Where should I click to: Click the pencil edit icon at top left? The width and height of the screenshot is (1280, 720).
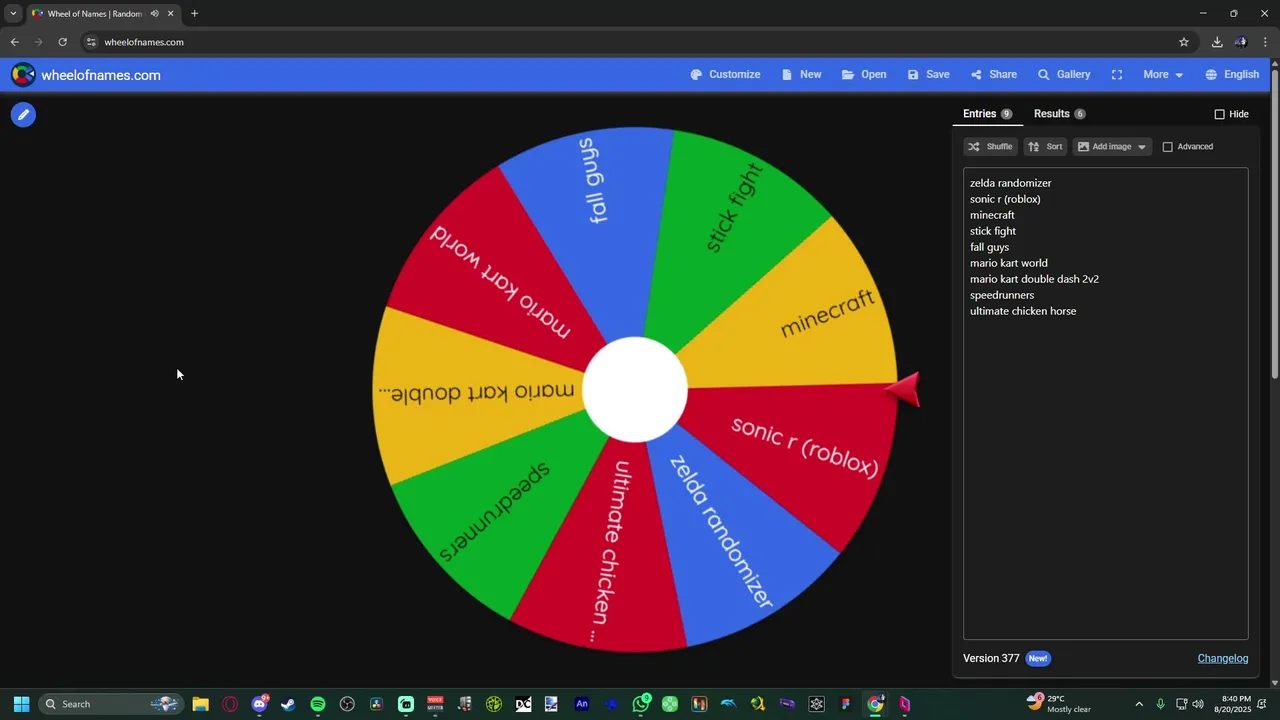click(23, 115)
